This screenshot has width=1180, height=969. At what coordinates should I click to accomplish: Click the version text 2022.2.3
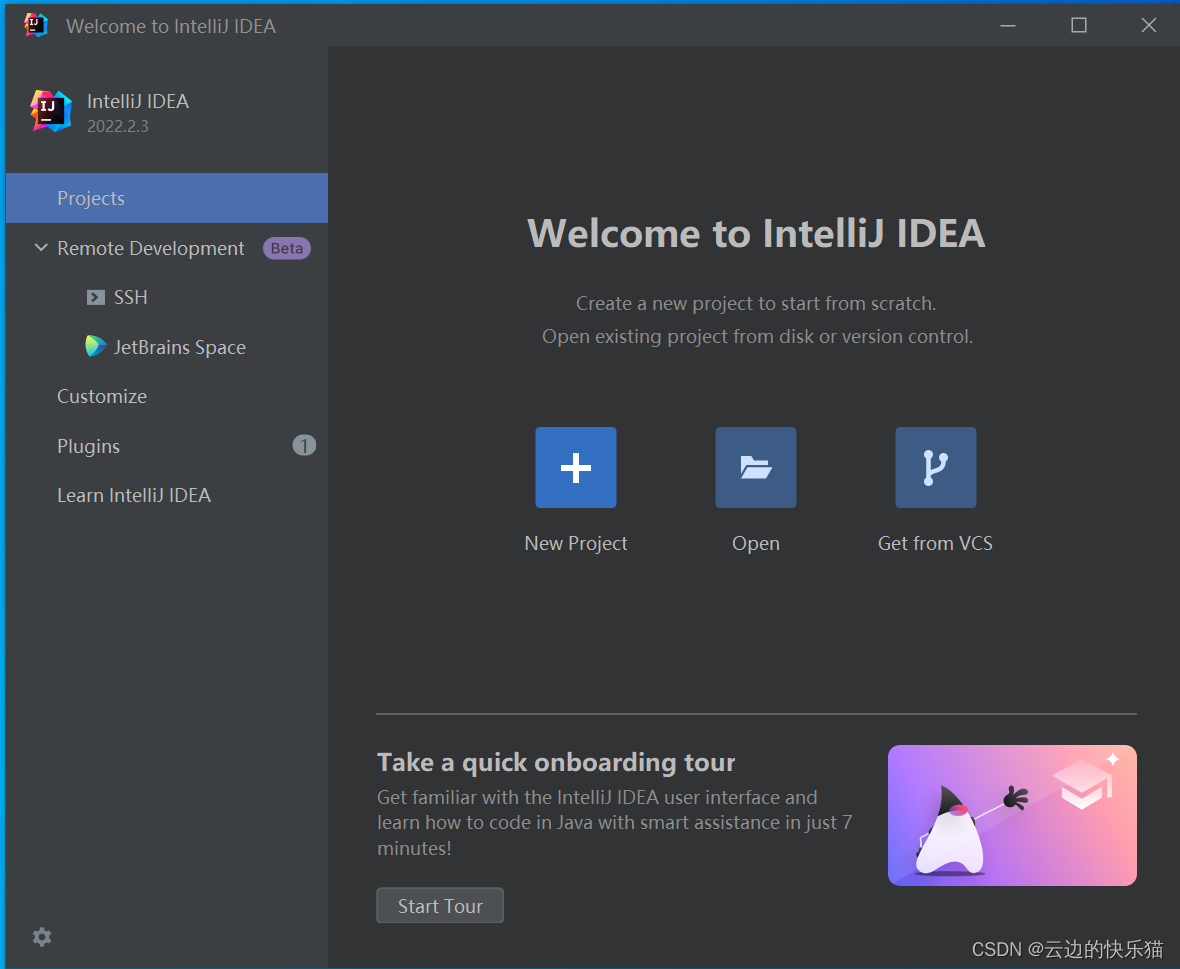(x=118, y=126)
